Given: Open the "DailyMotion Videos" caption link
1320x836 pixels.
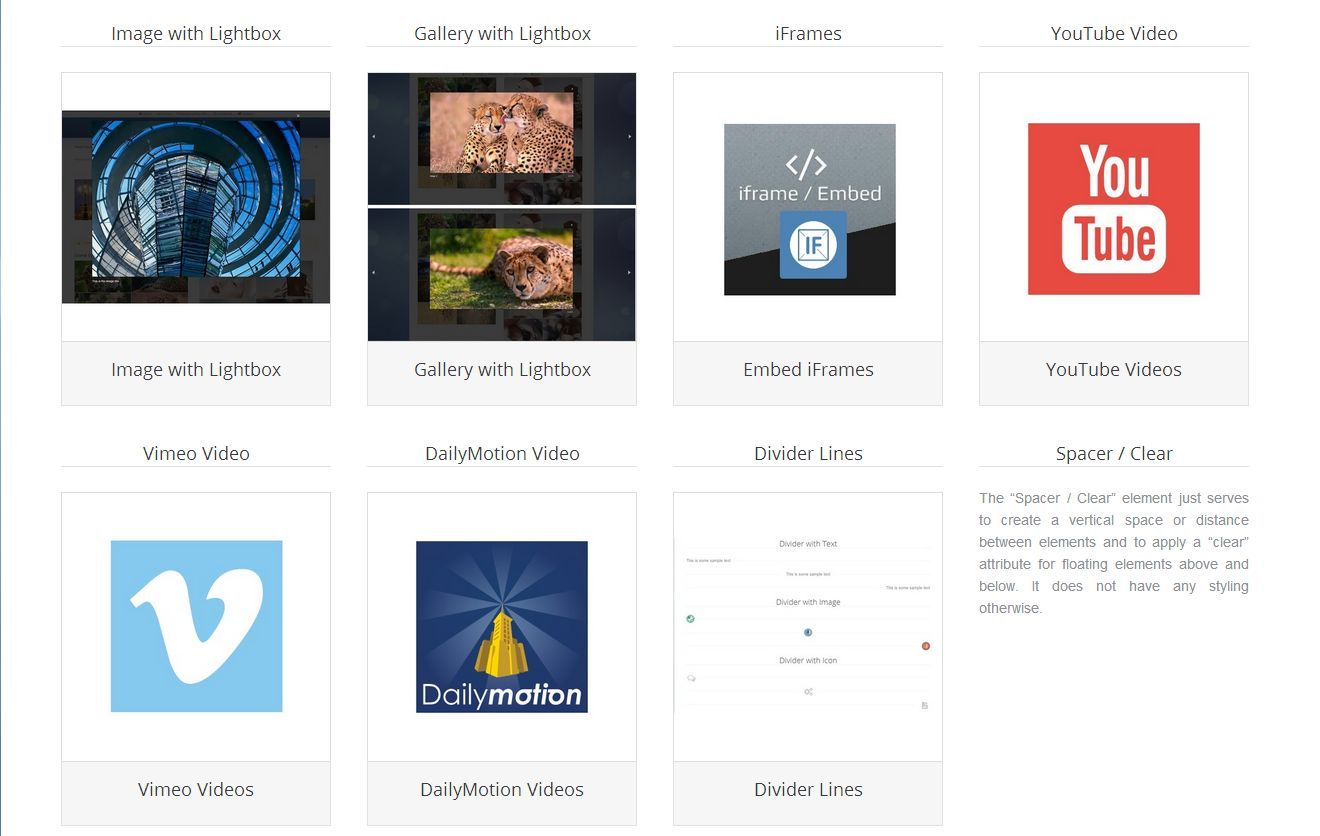Looking at the screenshot, I should [502, 789].
